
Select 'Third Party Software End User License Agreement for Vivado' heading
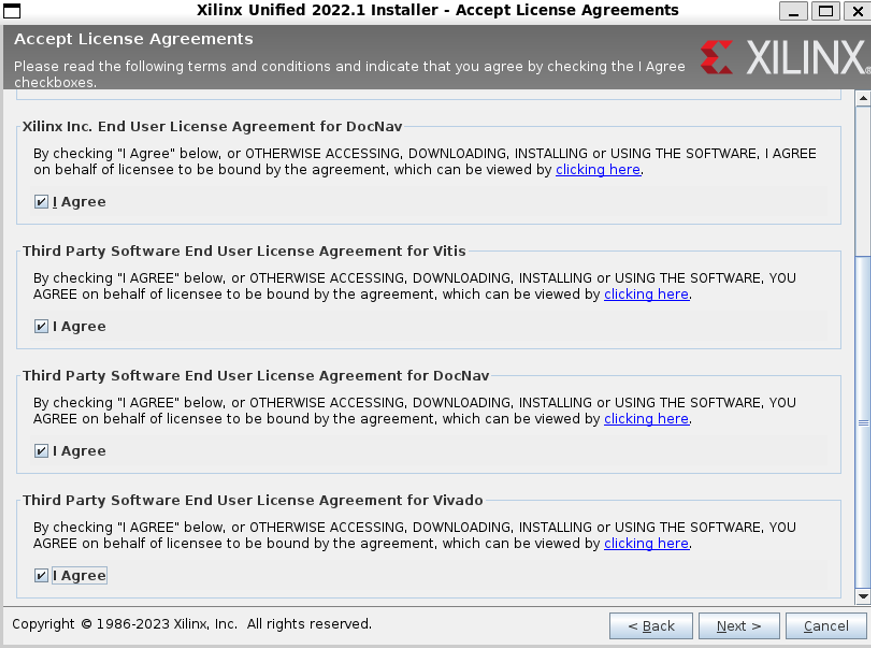coord(253,500)
